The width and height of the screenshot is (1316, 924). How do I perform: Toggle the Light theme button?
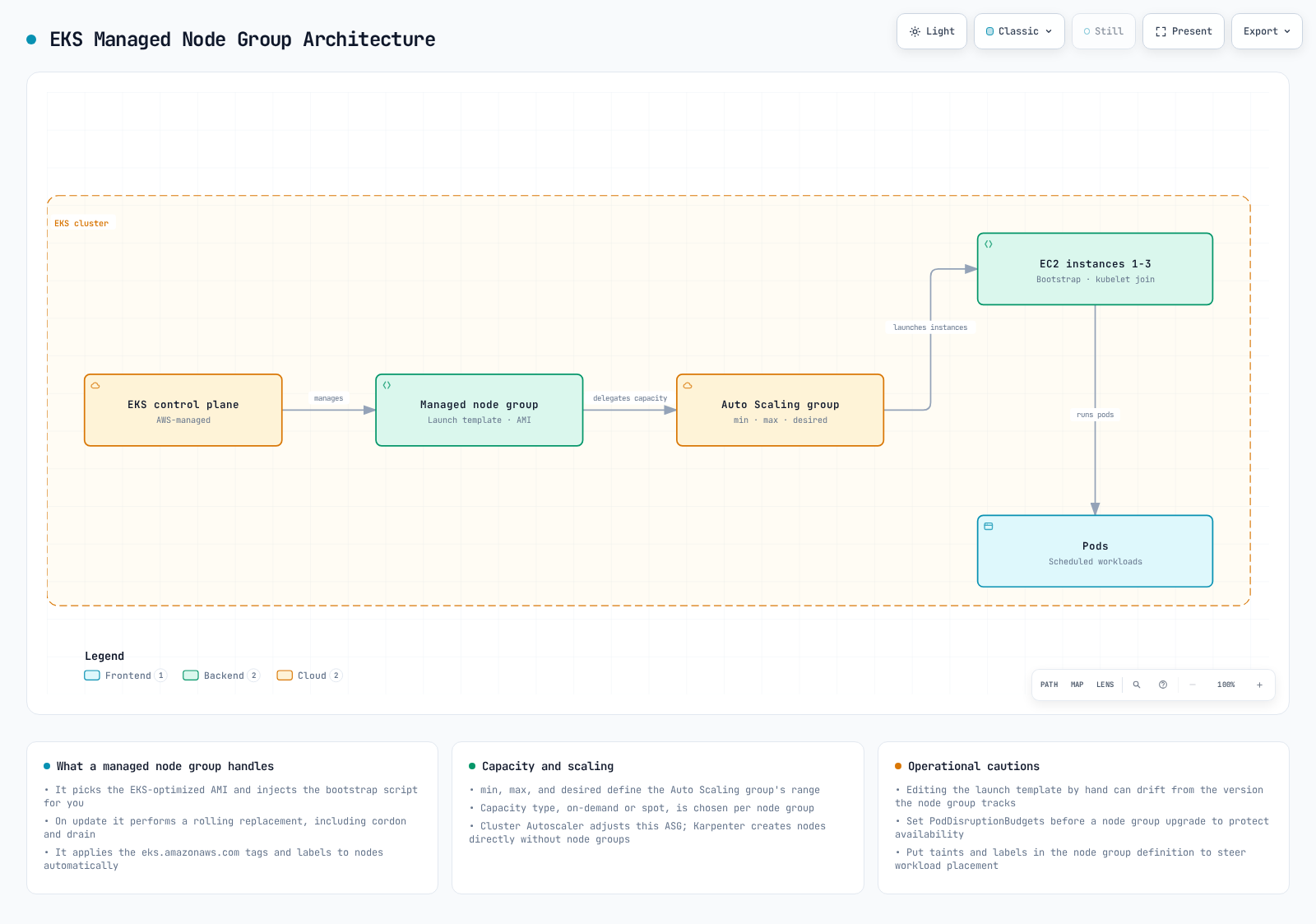(x=932, y=31)
